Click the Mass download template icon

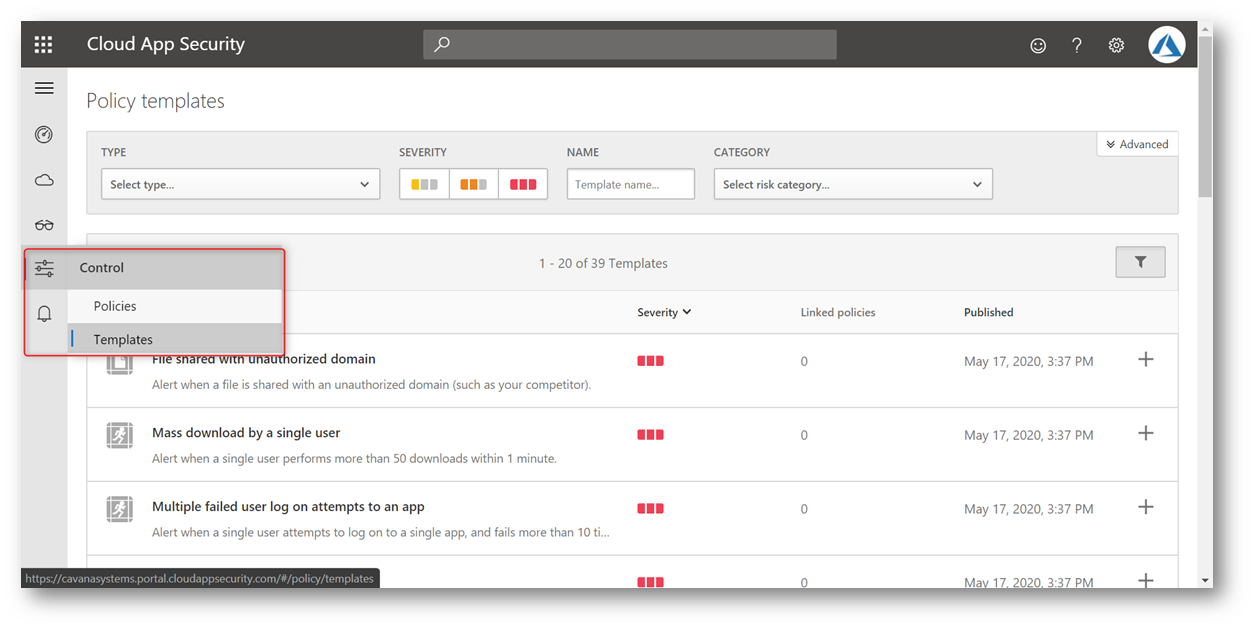click(x=120, y=435)
